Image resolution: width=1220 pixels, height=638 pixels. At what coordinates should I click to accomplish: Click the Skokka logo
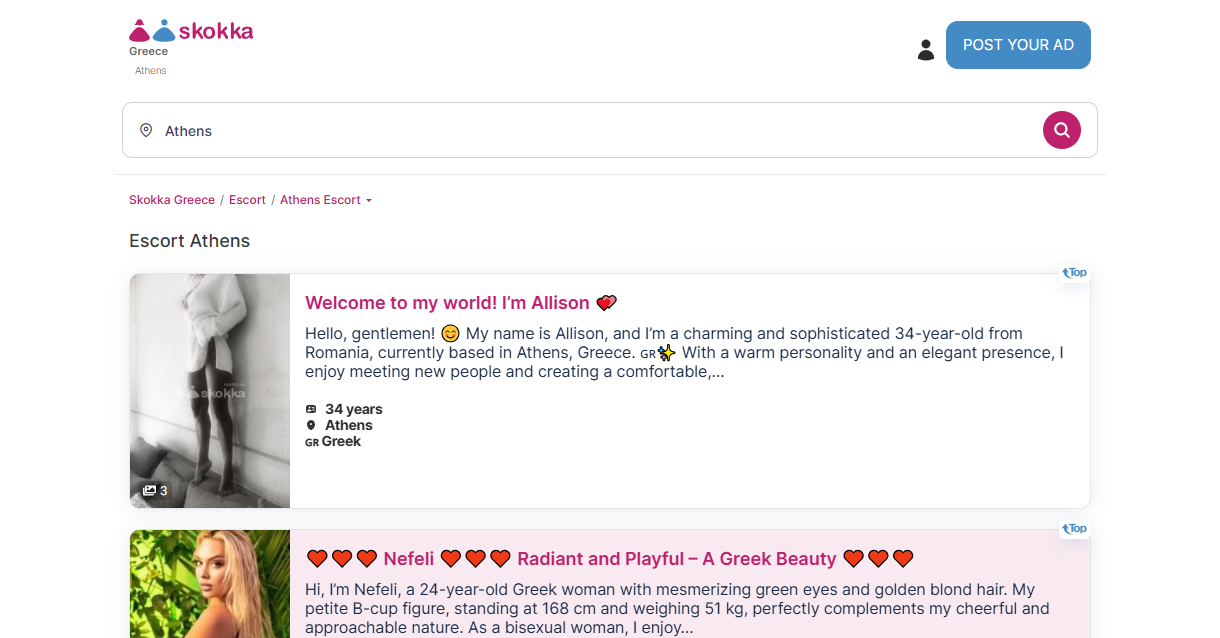click(191, 31)
